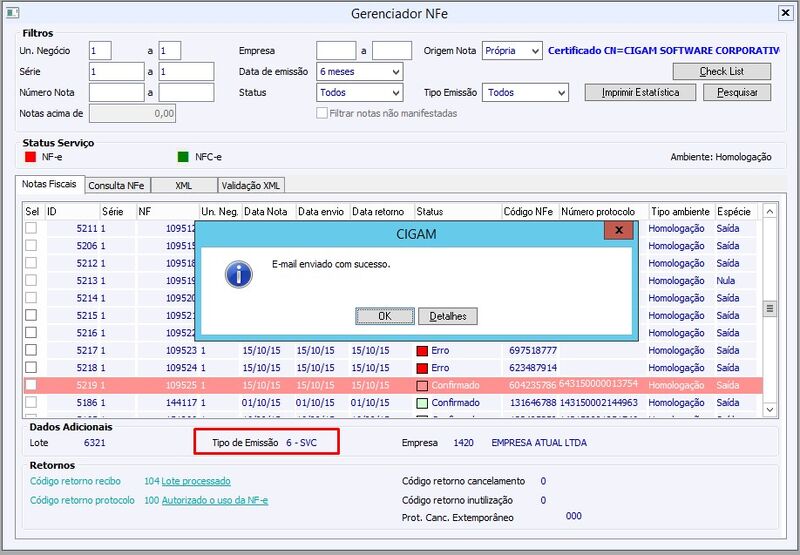Screen dimensions: 800x555
Task: Click the first Número Nota input field
Action: pyautogui.click(x=117, y=93)
